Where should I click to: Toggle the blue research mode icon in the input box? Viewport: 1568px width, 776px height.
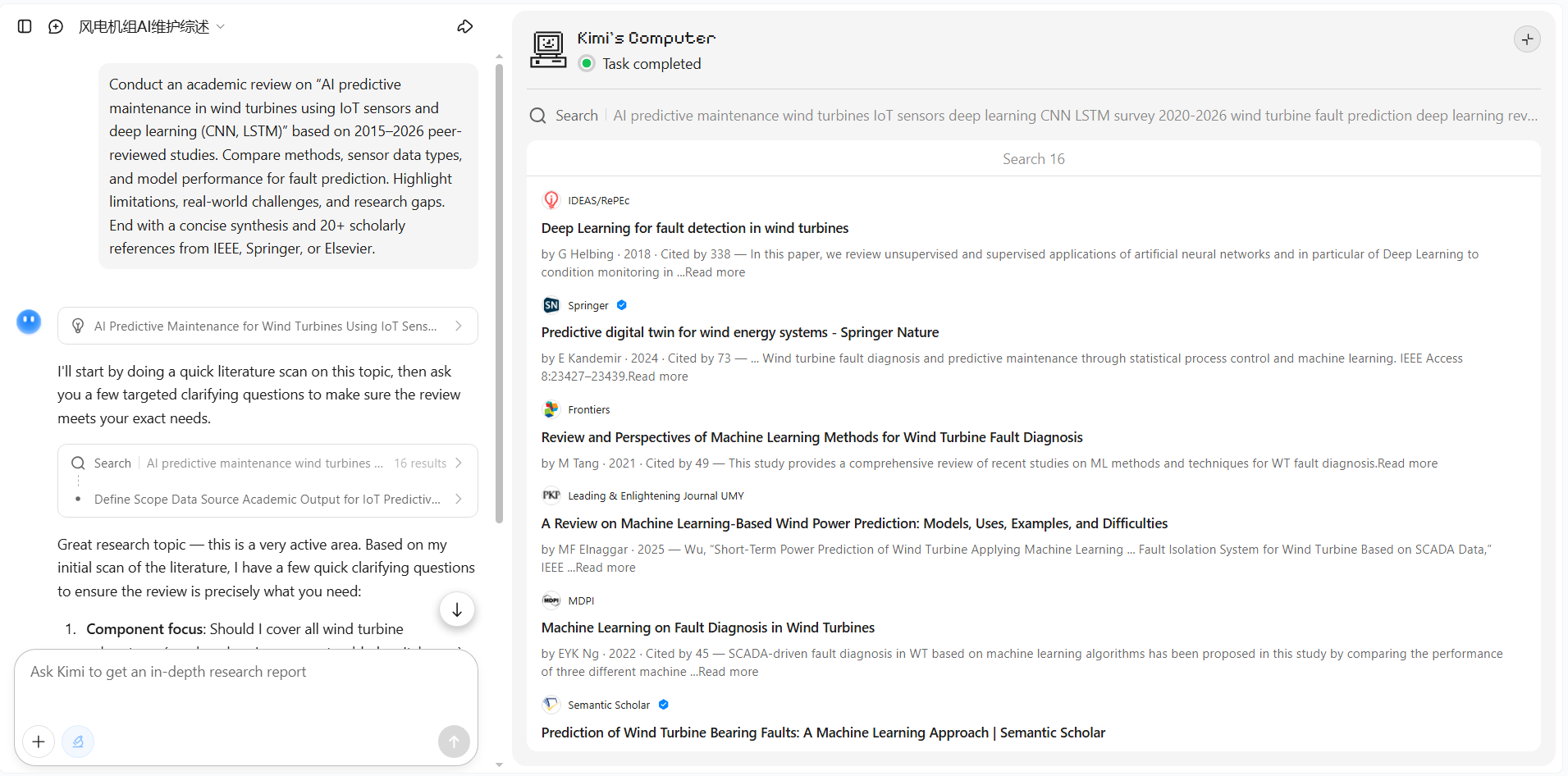tap(78, 742)
